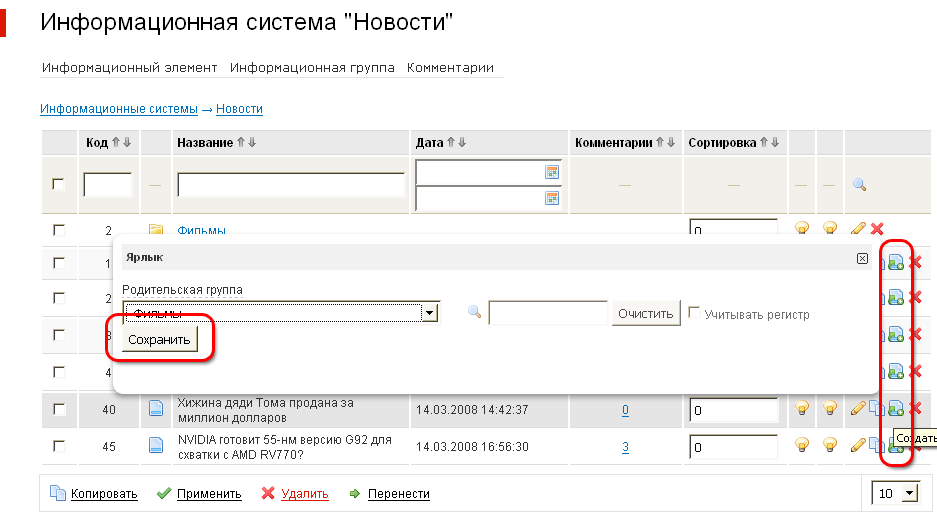Click the Очистить button

(646, 313)
